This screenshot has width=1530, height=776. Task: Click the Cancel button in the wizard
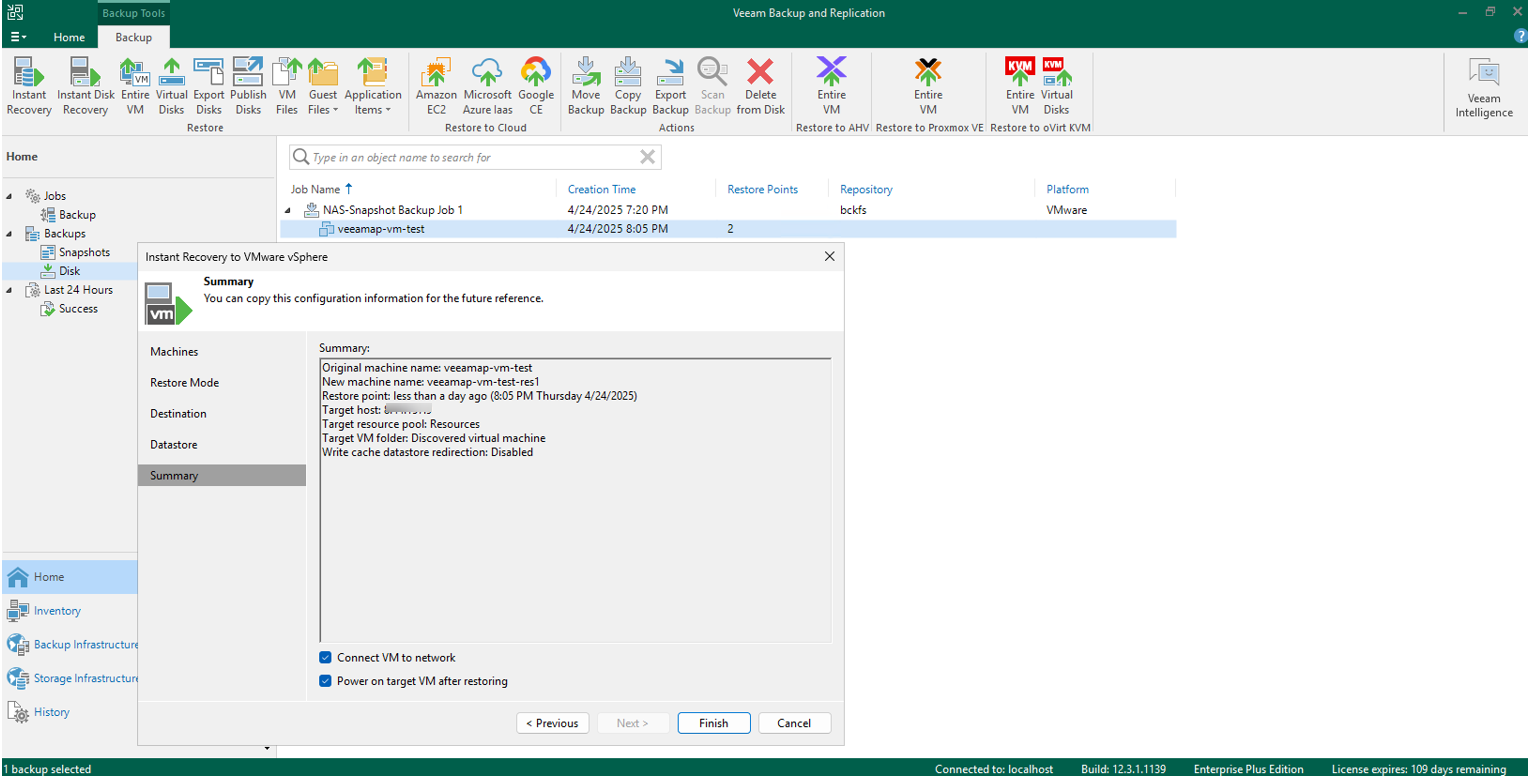point(794,723)
